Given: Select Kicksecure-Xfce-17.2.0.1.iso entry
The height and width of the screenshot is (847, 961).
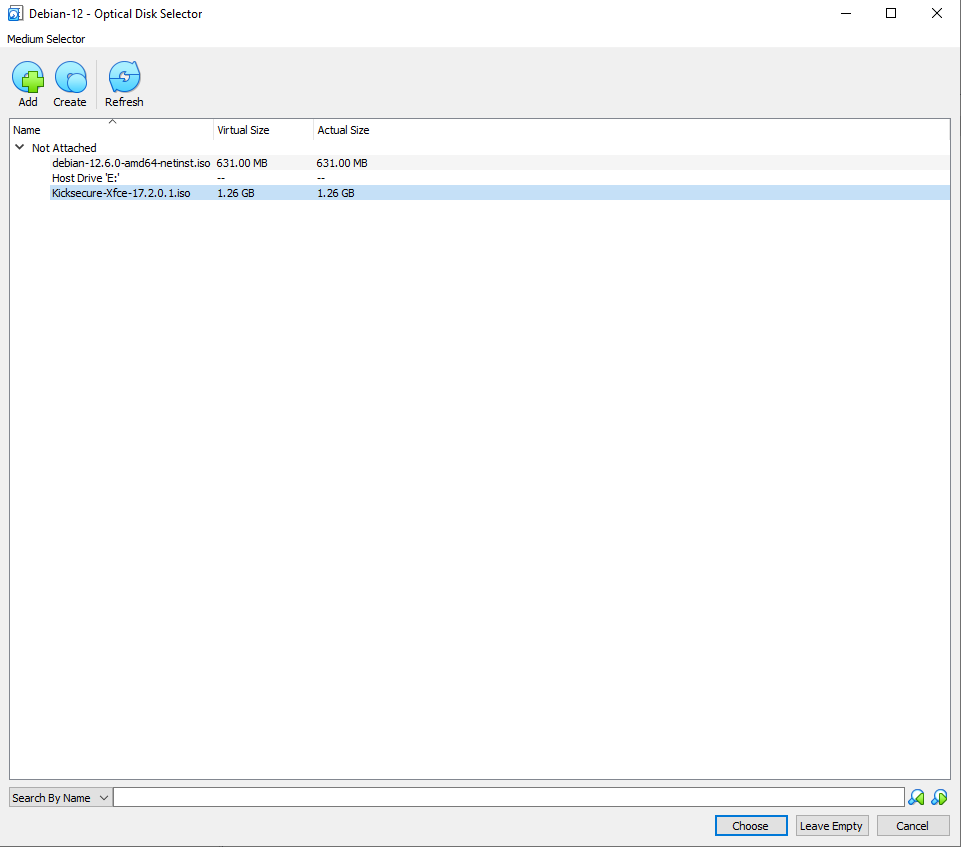Looking at the screenshot, I should tap(121, 193).
